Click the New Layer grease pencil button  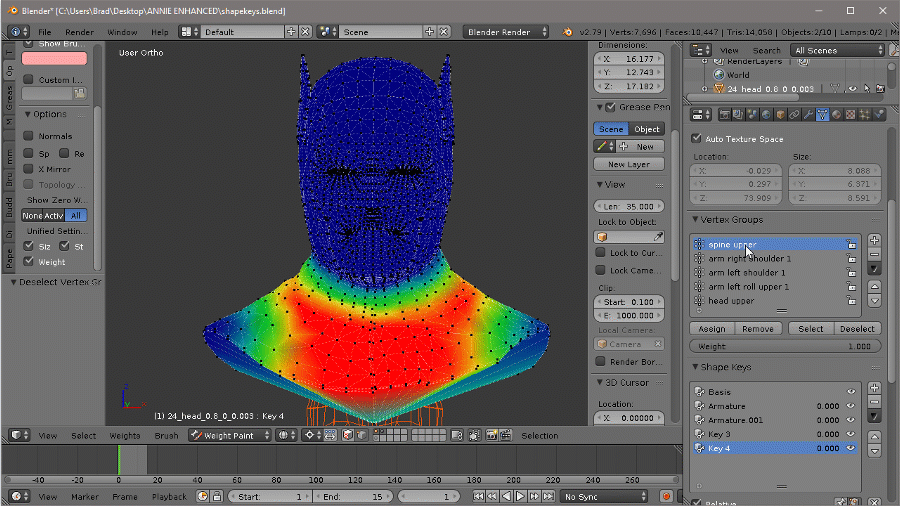tap(628, 164)
